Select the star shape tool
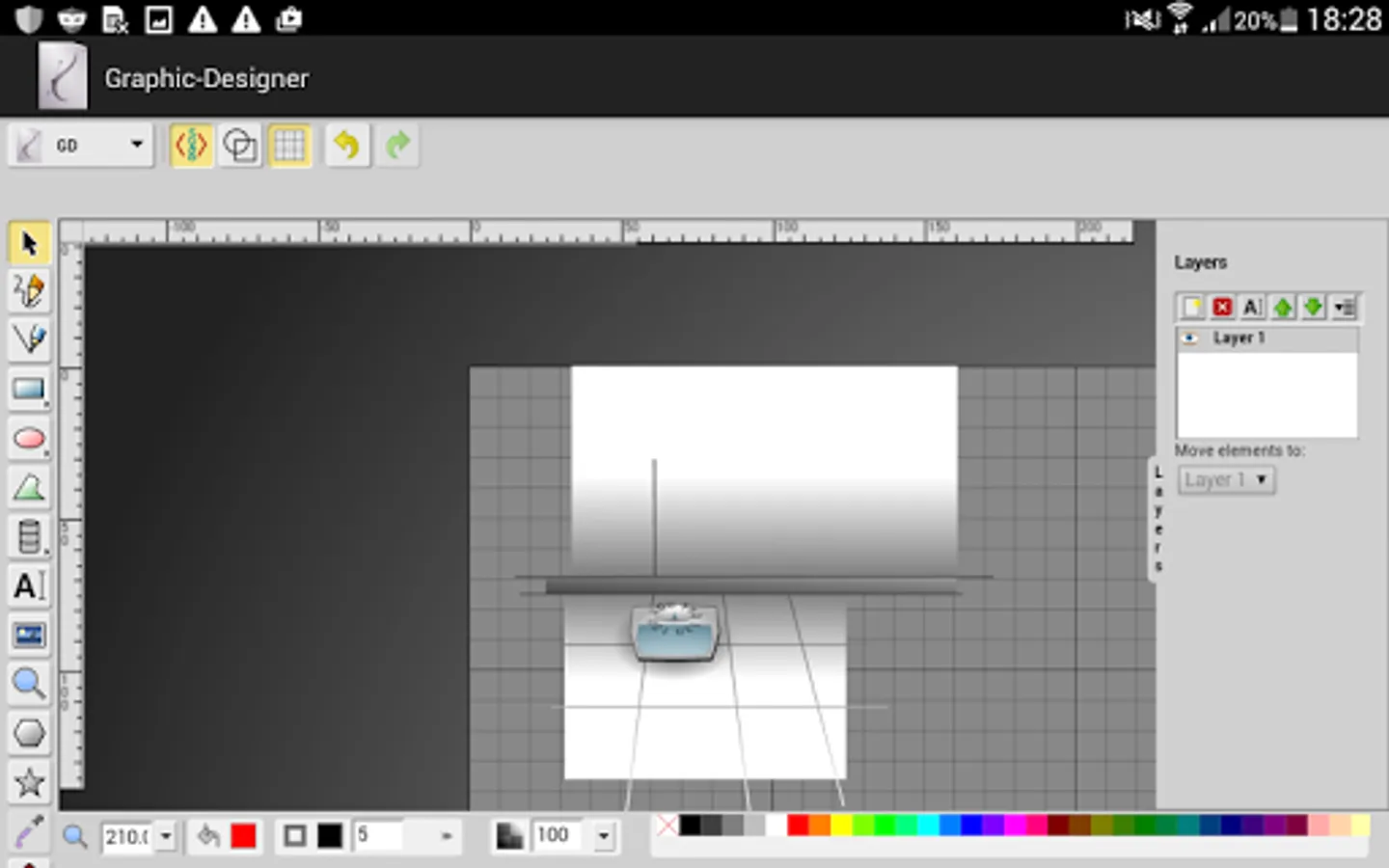This screenshot has width=1389, height=868. point(29,782)
